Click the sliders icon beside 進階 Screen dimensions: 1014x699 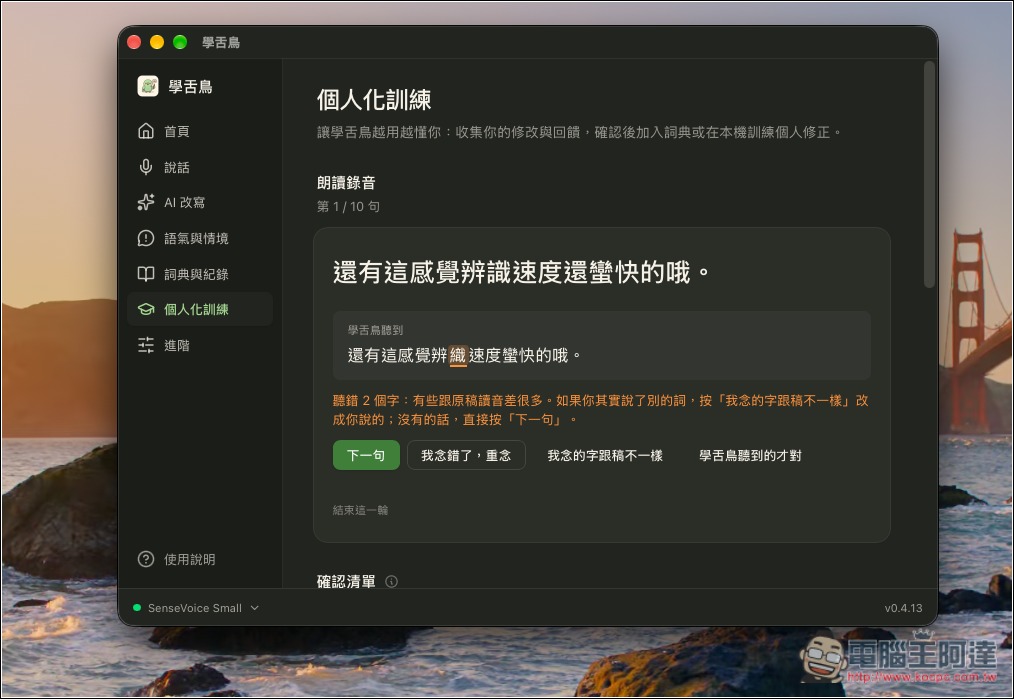[x=146, y=345]
